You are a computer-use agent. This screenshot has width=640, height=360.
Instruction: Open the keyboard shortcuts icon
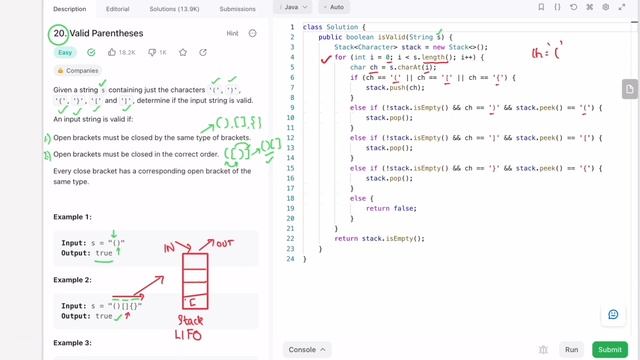[589, 7]
